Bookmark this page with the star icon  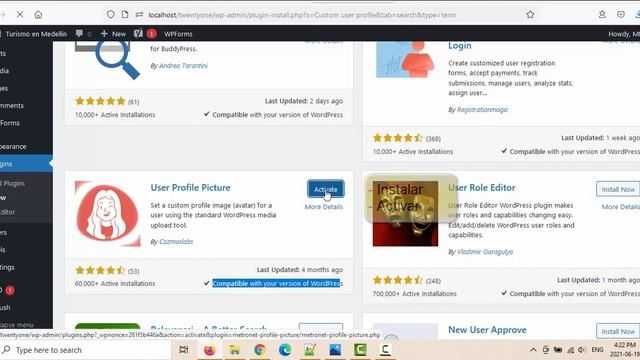click(x=530, y=15)
